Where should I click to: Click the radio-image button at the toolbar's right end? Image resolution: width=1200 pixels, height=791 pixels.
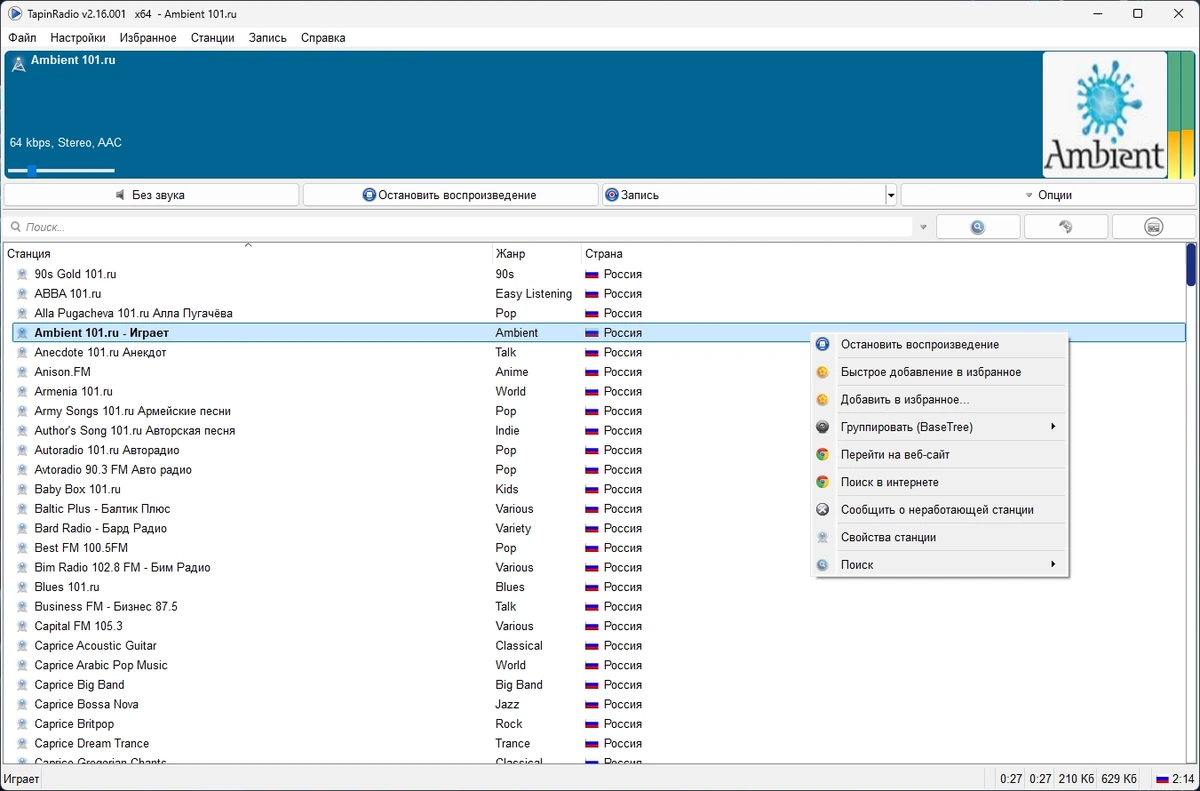coord(1153,227)
